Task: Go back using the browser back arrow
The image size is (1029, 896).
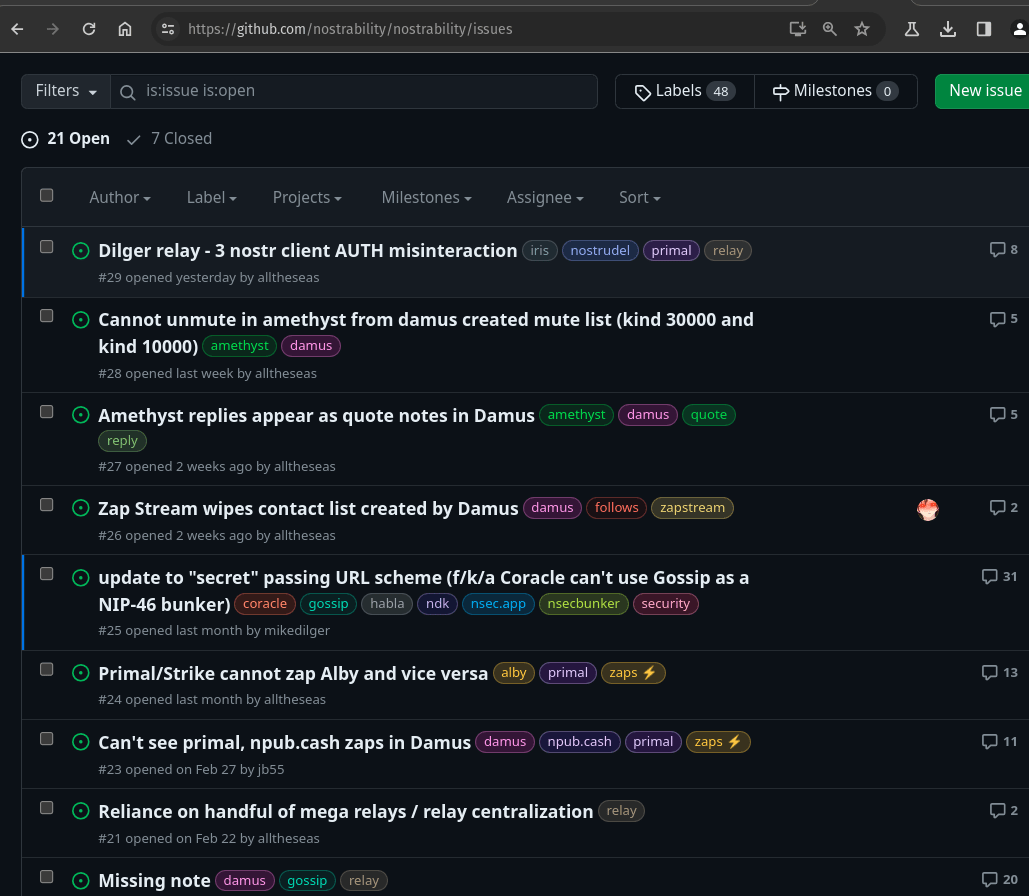Action: point(18,29)
